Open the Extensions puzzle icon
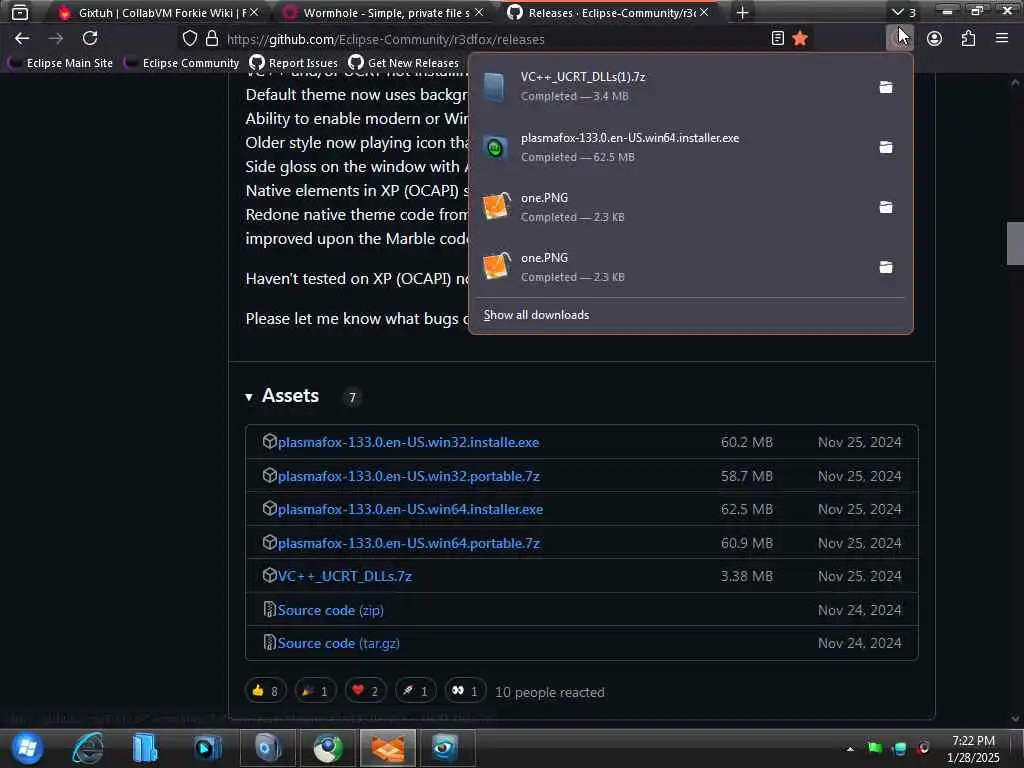This screenshot has height=768, width=1024. tap(968, 39)
